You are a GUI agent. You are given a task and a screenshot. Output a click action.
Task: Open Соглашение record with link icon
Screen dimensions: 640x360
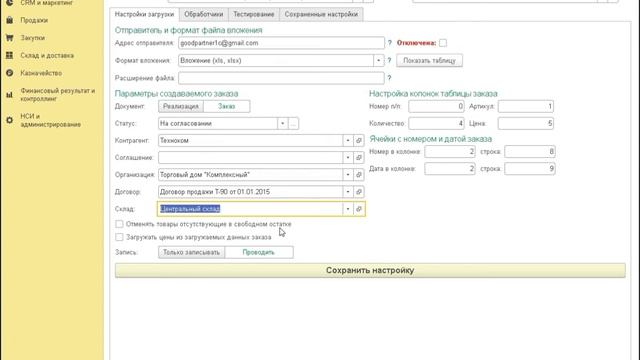359,158
